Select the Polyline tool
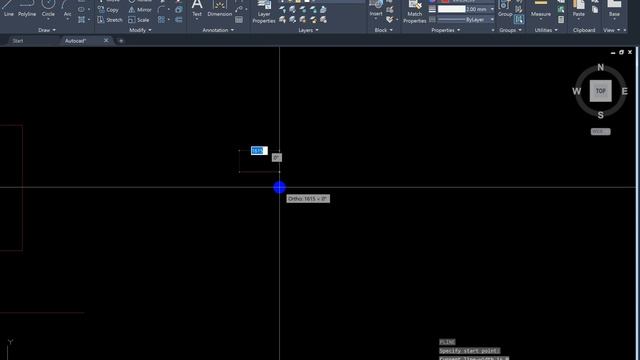 [x=27, y=8]
